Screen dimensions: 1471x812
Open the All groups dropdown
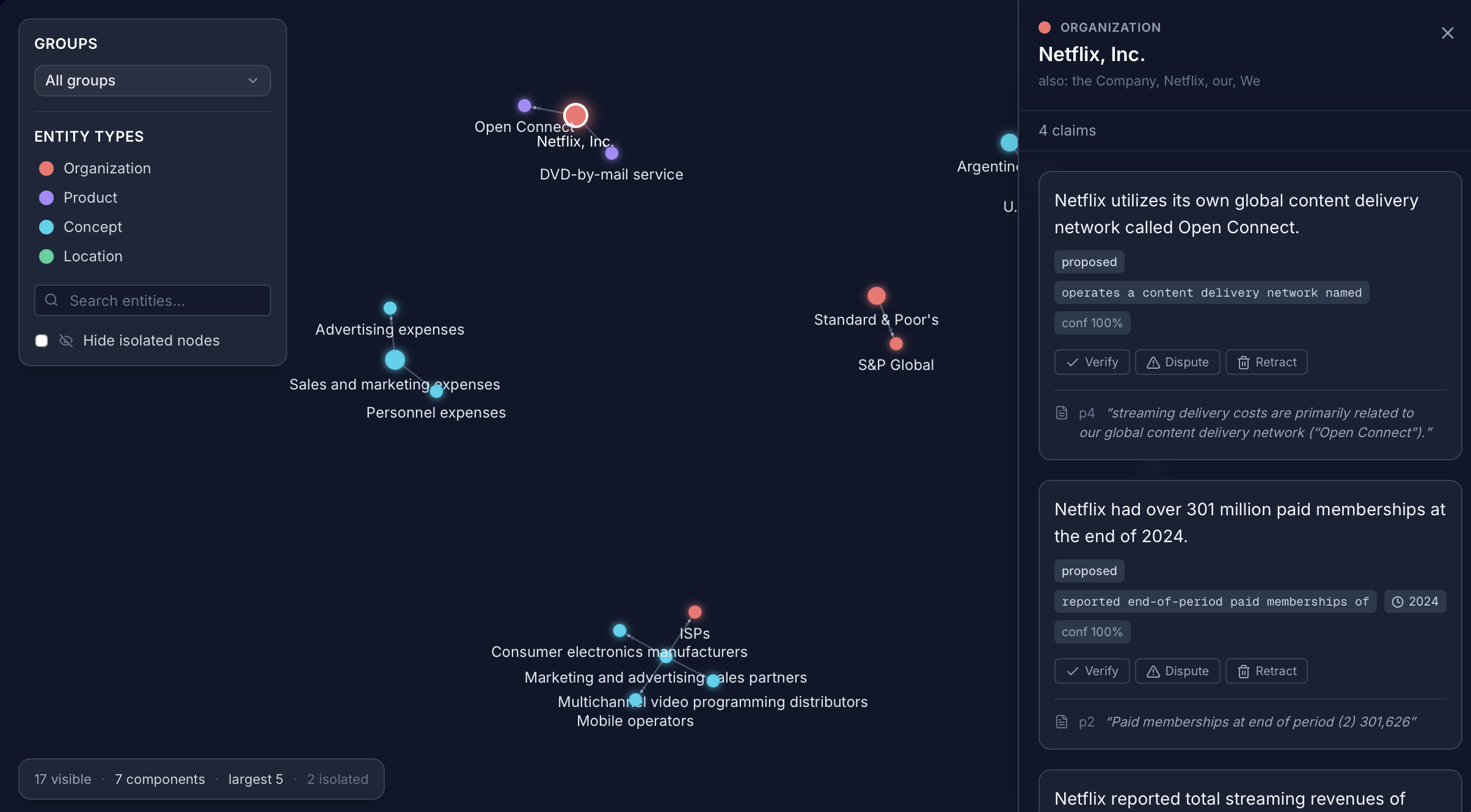coord(152,81)
